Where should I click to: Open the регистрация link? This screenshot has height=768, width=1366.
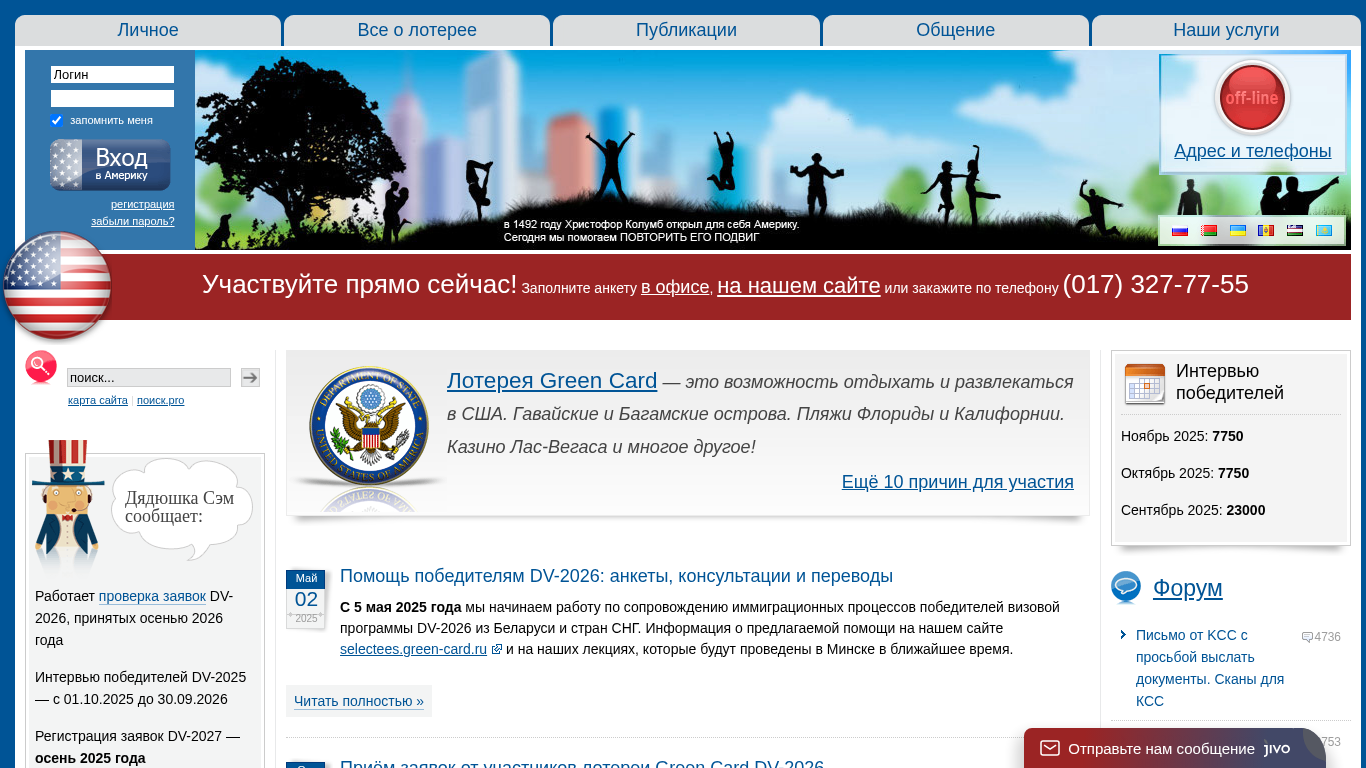tap(142, 204)
